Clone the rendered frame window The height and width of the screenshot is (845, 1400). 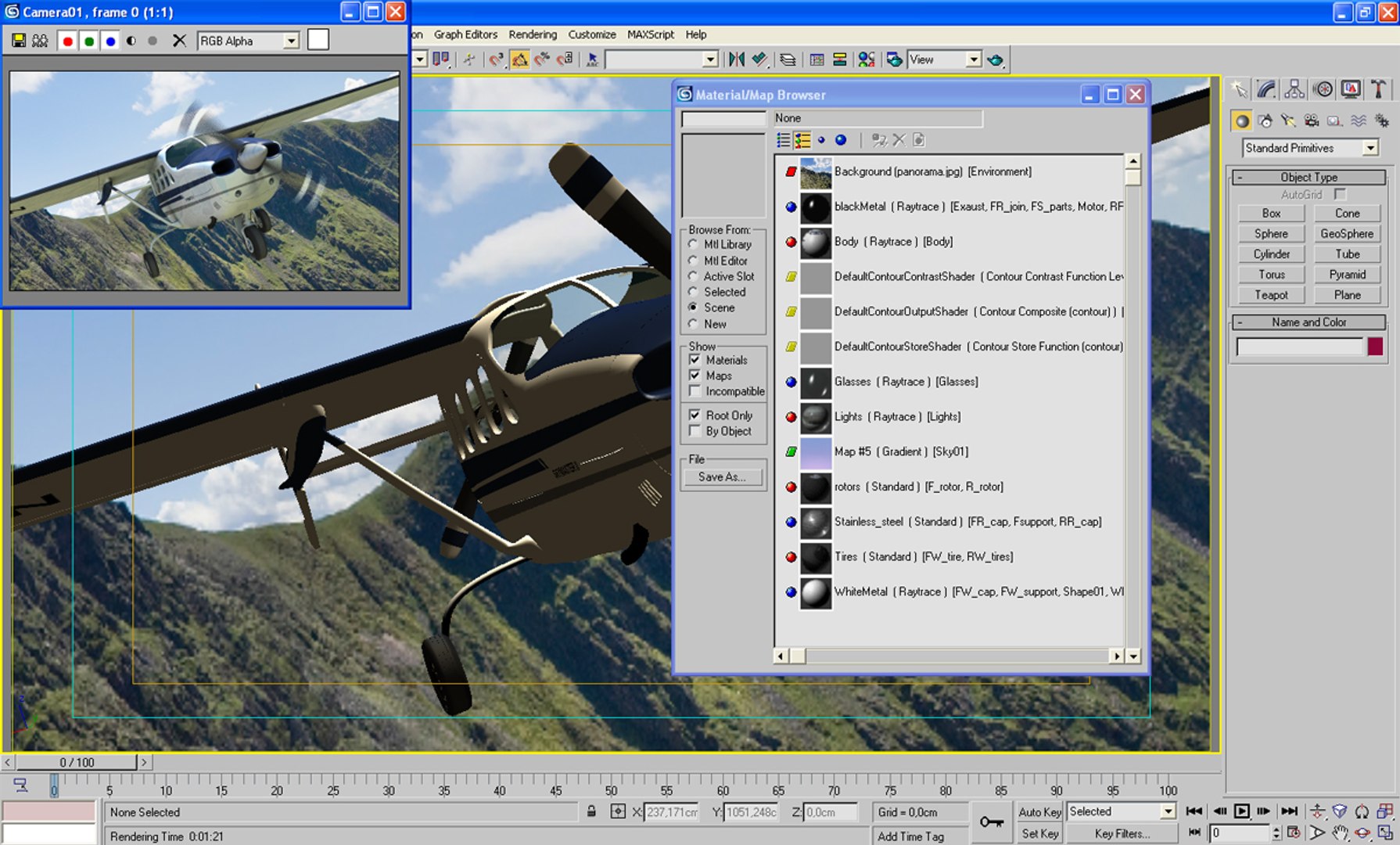[40, 41]
